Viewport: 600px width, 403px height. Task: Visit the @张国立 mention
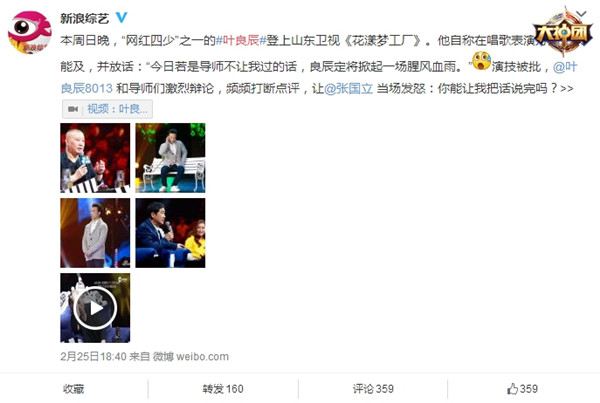pyautogui.click(x=348, y=88)
